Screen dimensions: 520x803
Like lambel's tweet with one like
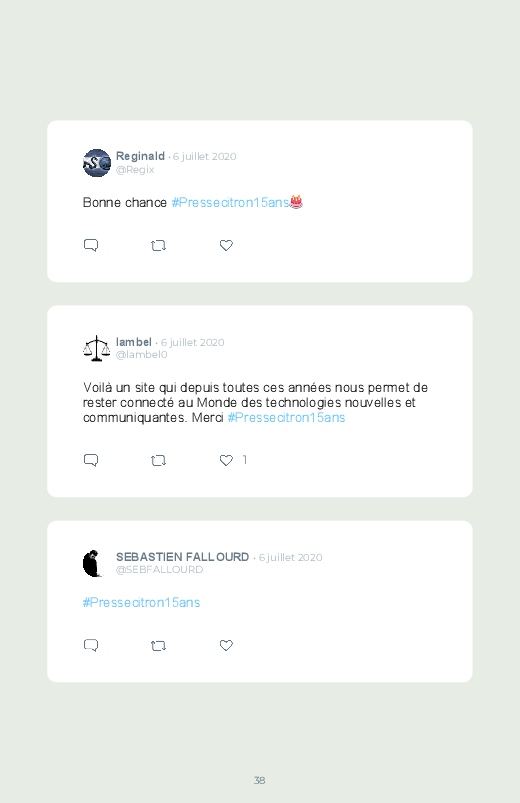[226, 460]
